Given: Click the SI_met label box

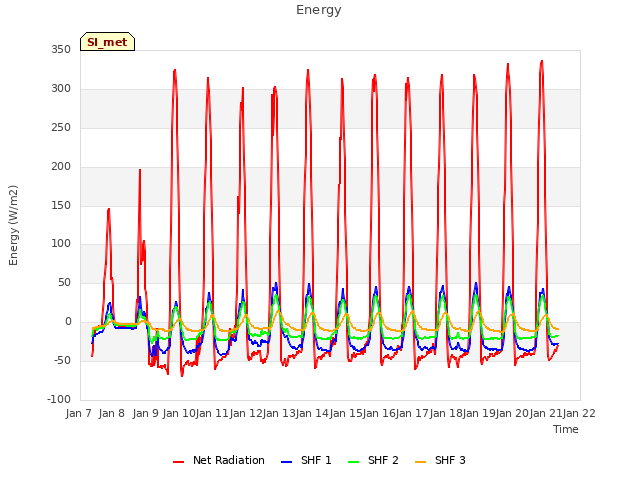Looking at the screenshot, I should coord(107,42).
